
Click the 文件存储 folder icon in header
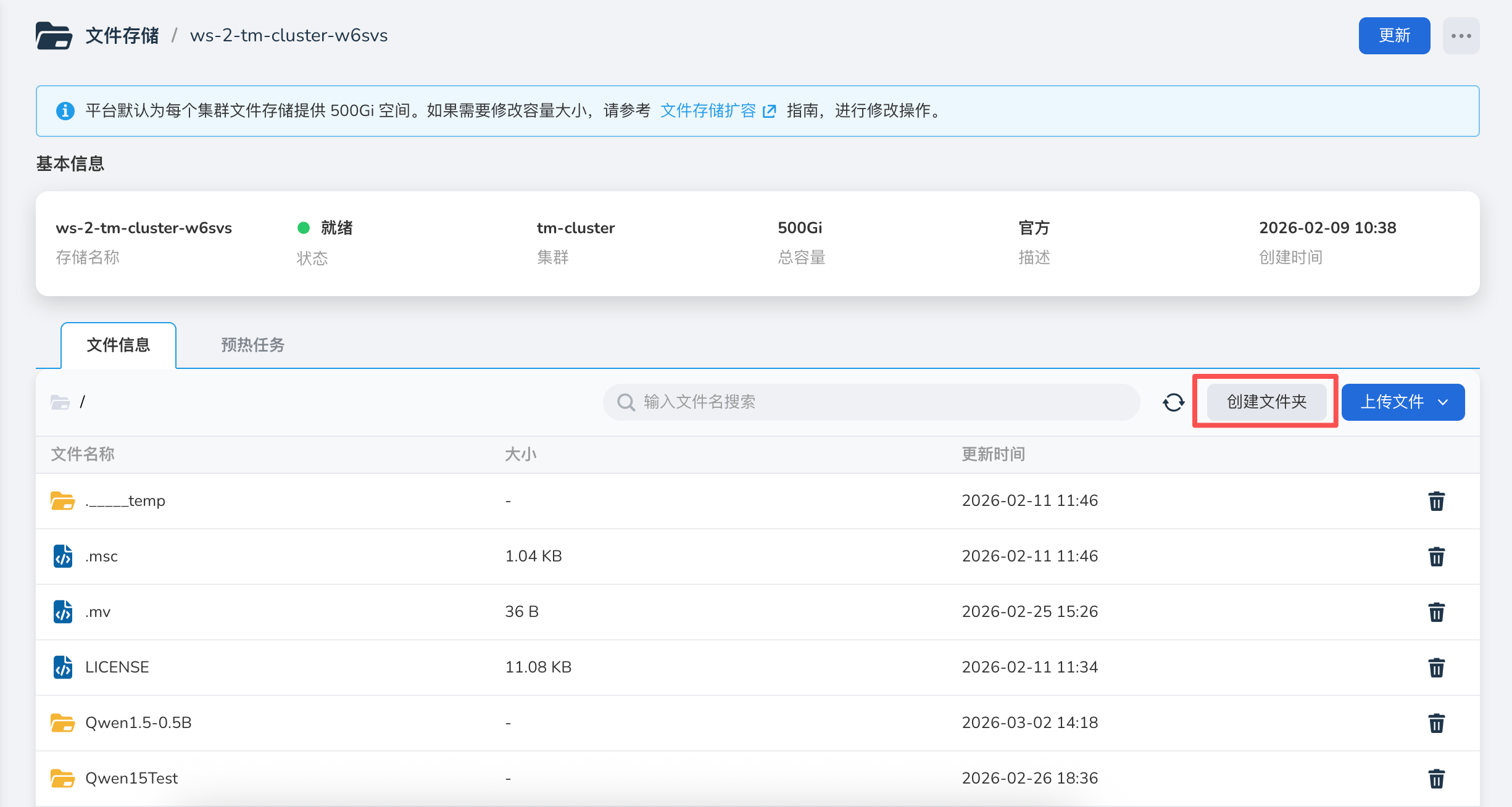(54, 36)
